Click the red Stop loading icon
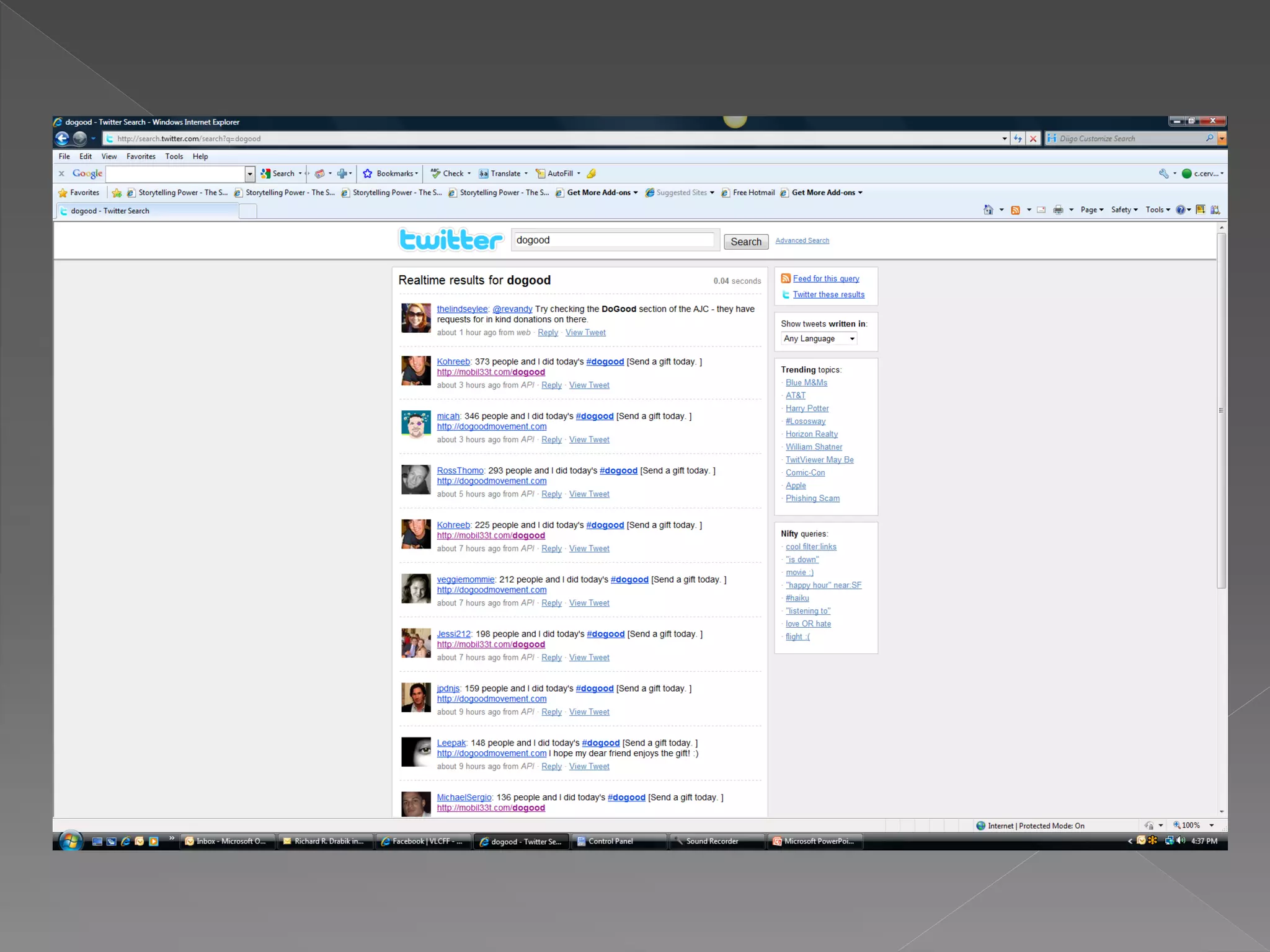The height and width of the screenshot is (952, 1270). point(1033,139)
